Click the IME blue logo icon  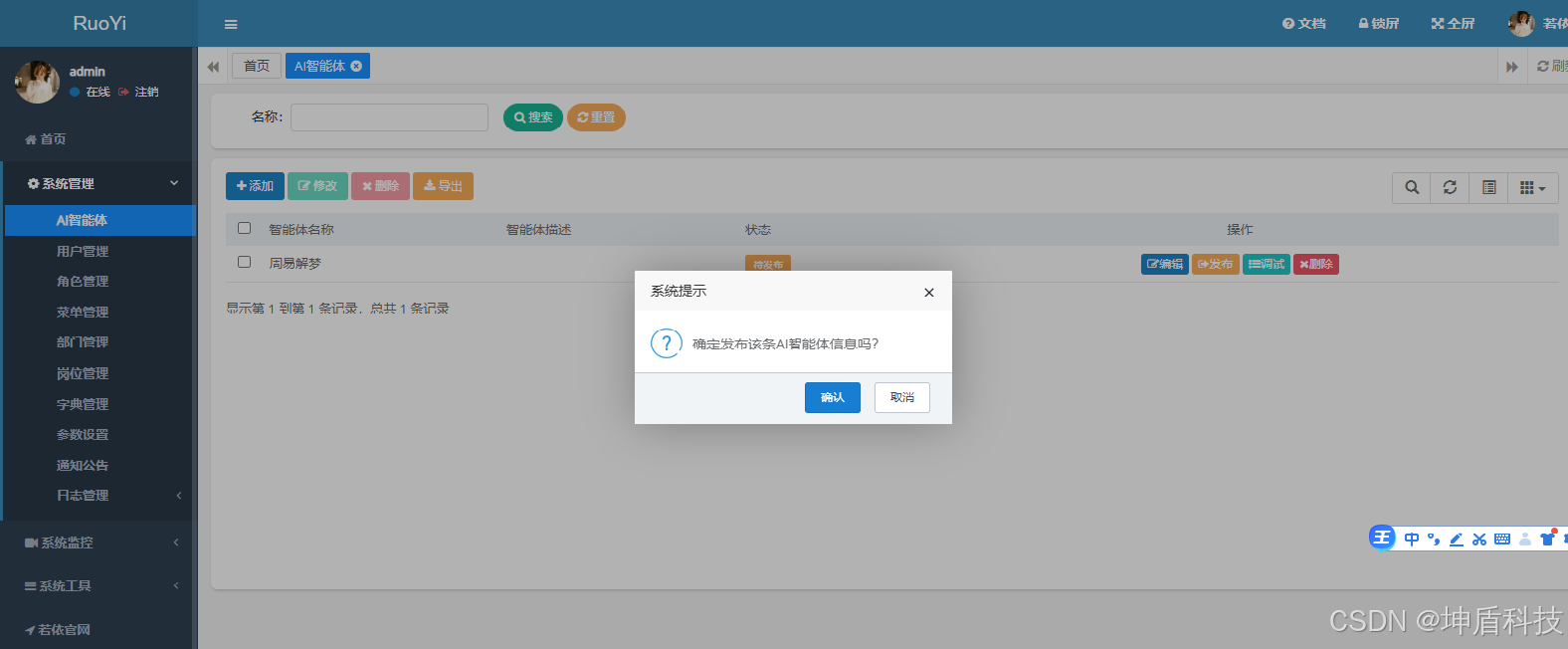coord(1382,538)
